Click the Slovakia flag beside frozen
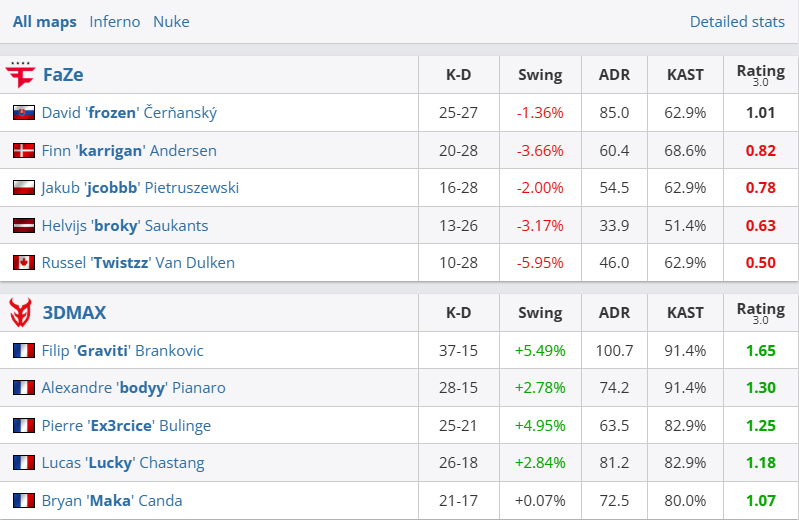The image size is (799, 520). coord(24,113)
